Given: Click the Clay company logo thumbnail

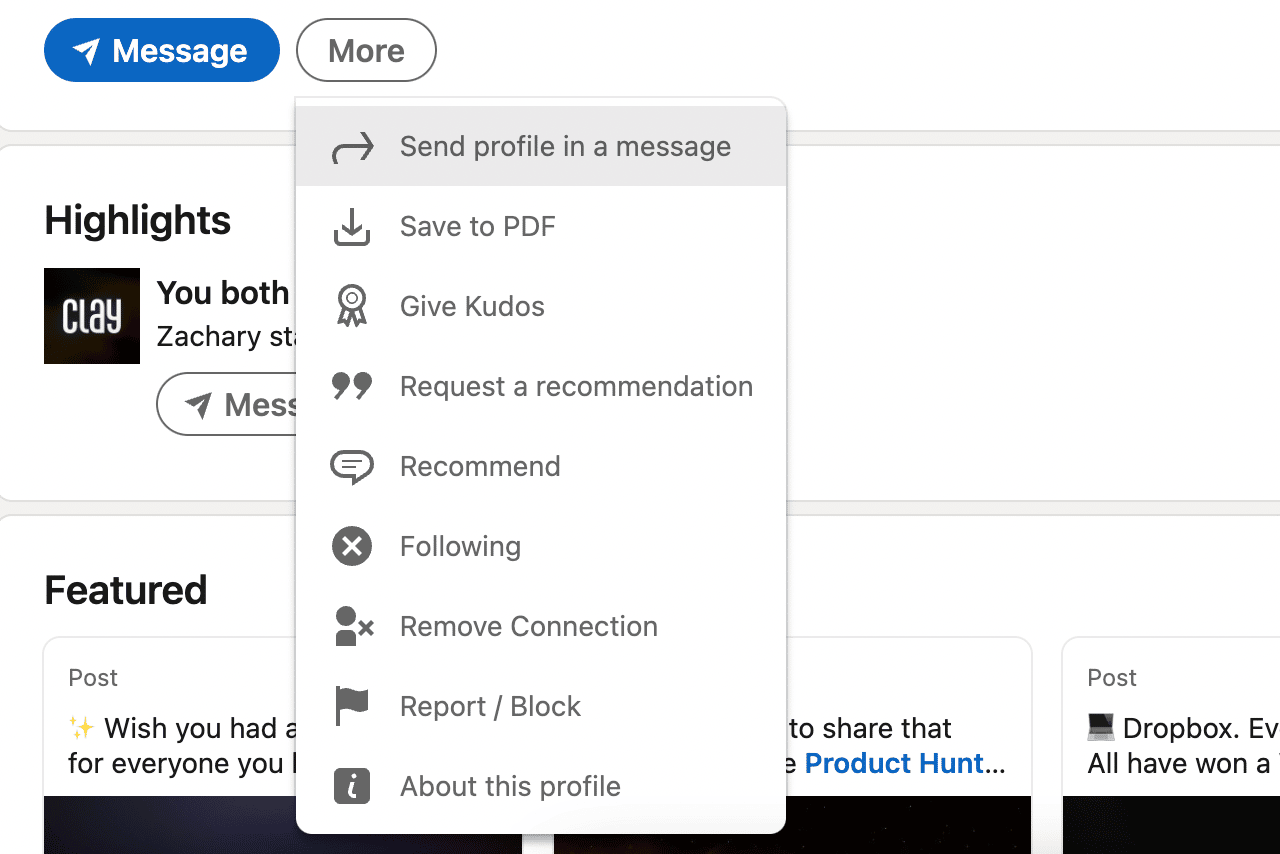Looking at the screenshot, I should point(92,316).
